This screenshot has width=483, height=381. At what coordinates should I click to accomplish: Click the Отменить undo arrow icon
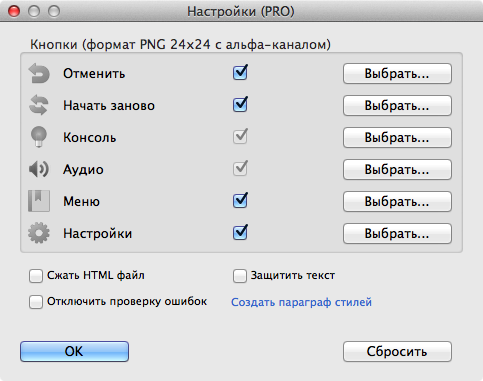coord(39,73)
